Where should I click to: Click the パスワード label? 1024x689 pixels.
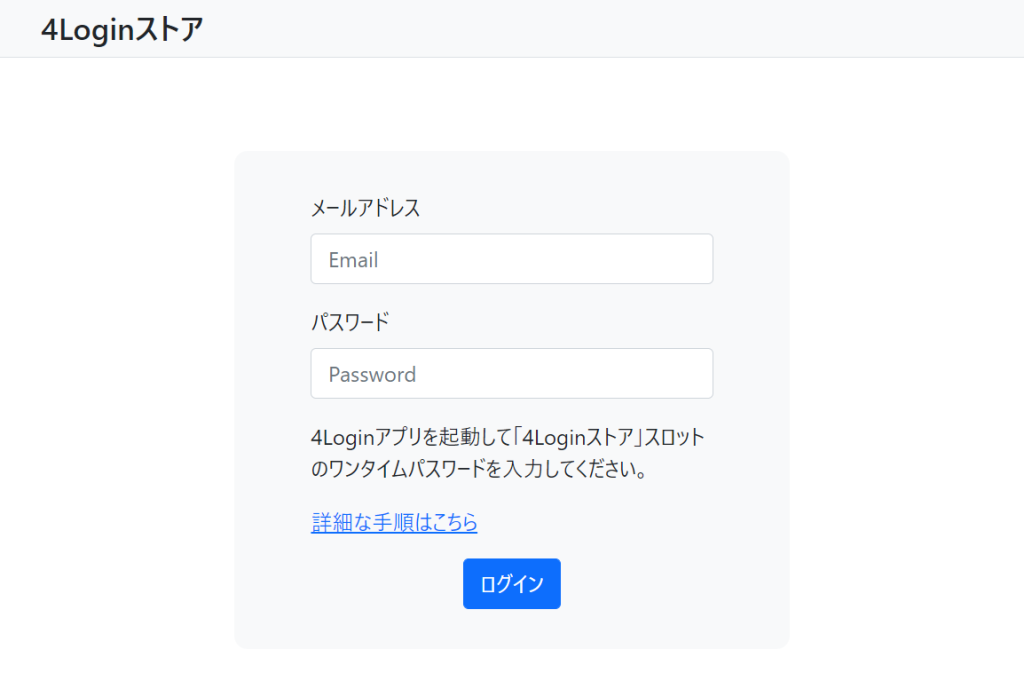[350, 322]
